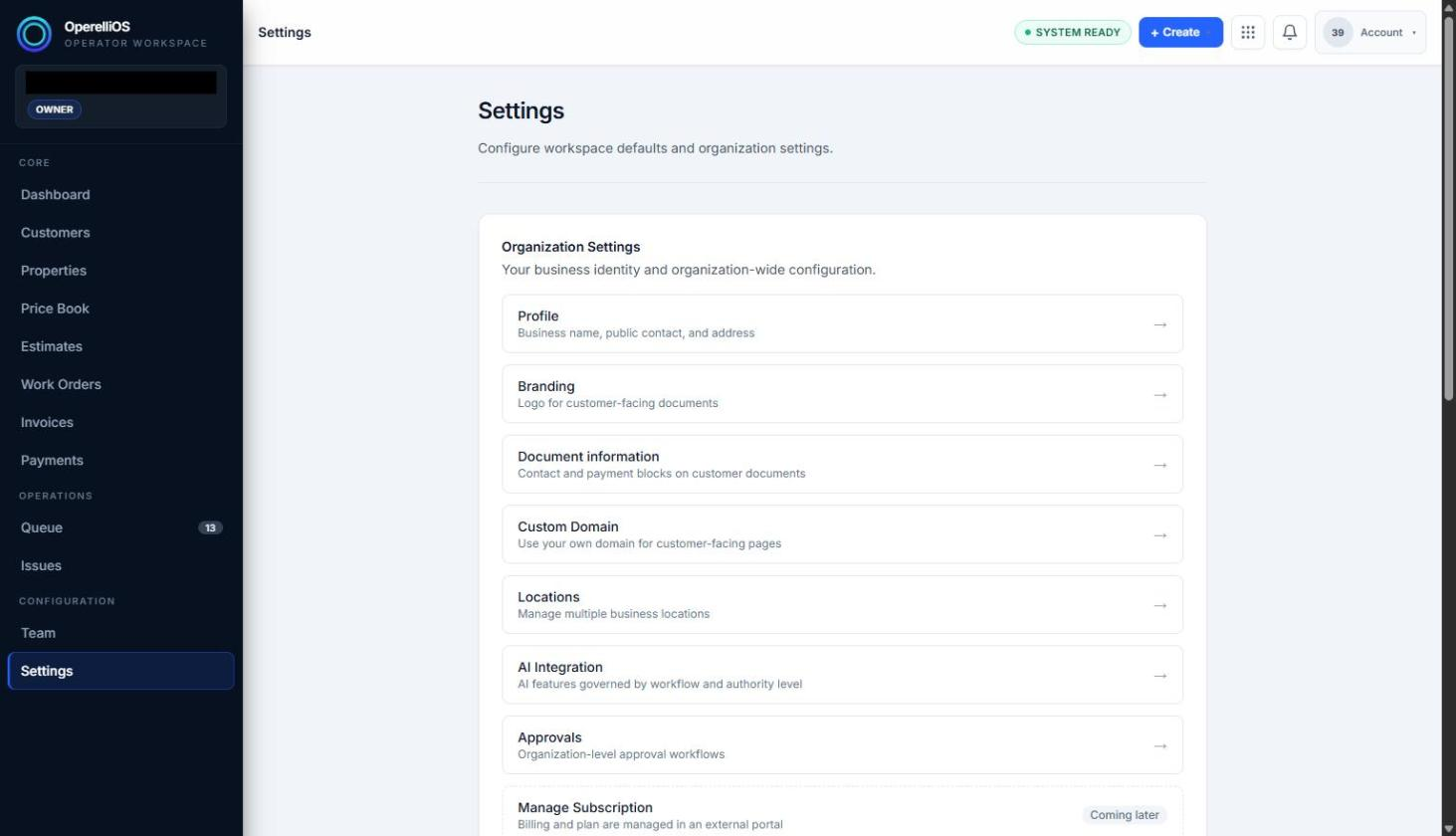Open the apps grid icon

coord(1247,32)
